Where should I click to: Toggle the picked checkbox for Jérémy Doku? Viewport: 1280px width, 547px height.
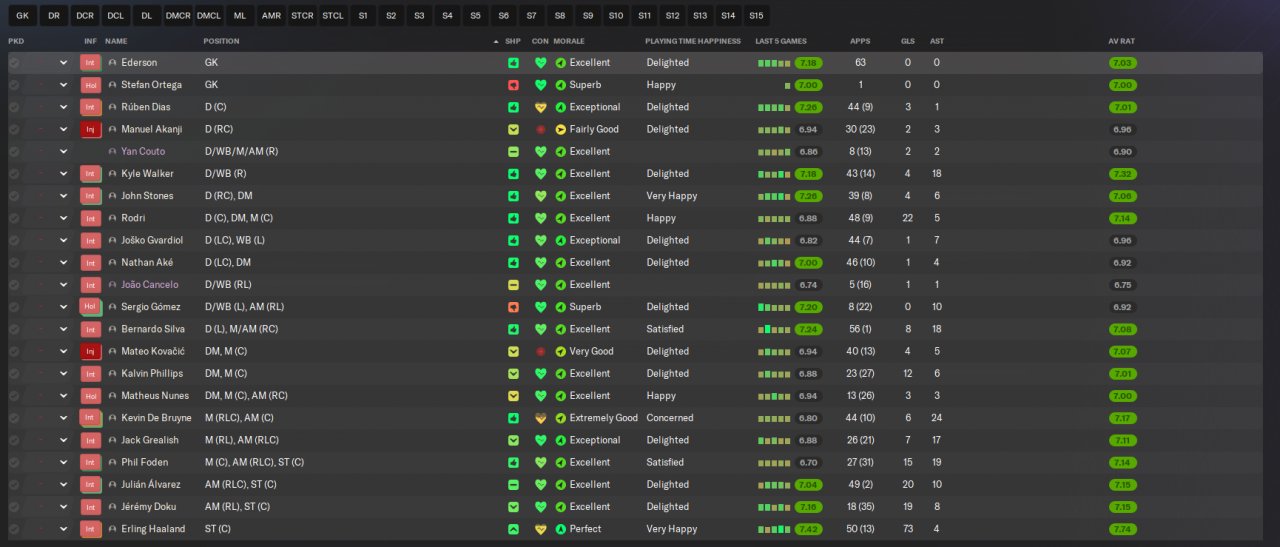coord(14,507)
